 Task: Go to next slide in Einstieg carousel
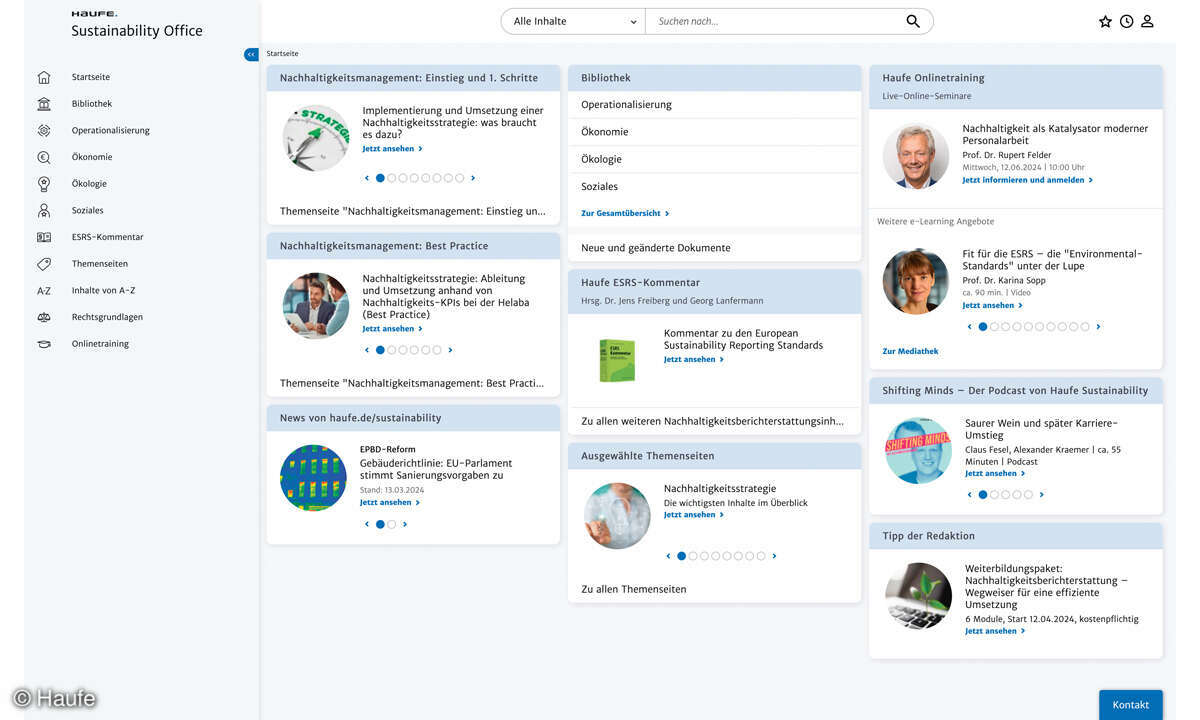point(473,178)
